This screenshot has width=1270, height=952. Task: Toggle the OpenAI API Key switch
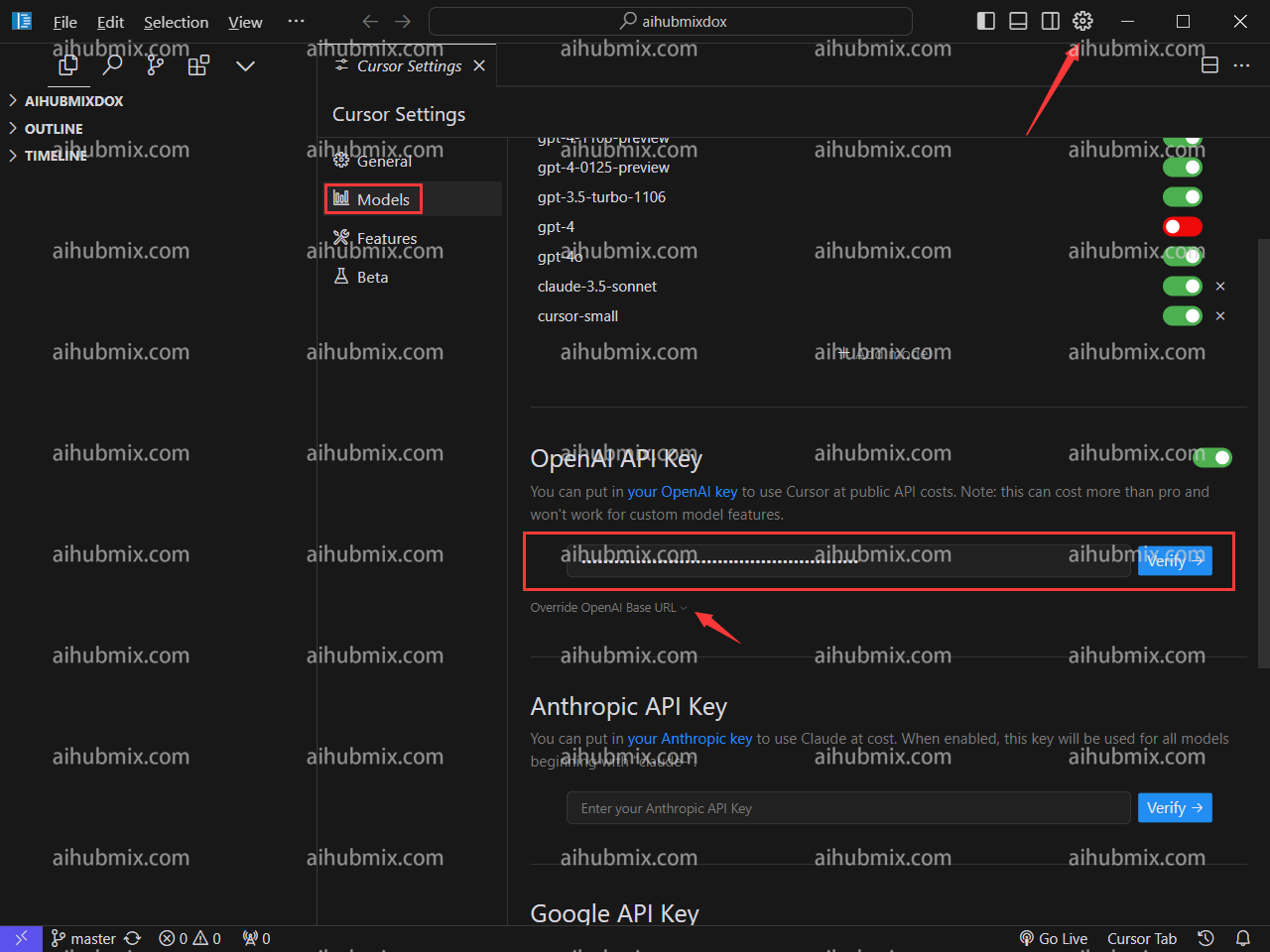(x=1212, y=457)
